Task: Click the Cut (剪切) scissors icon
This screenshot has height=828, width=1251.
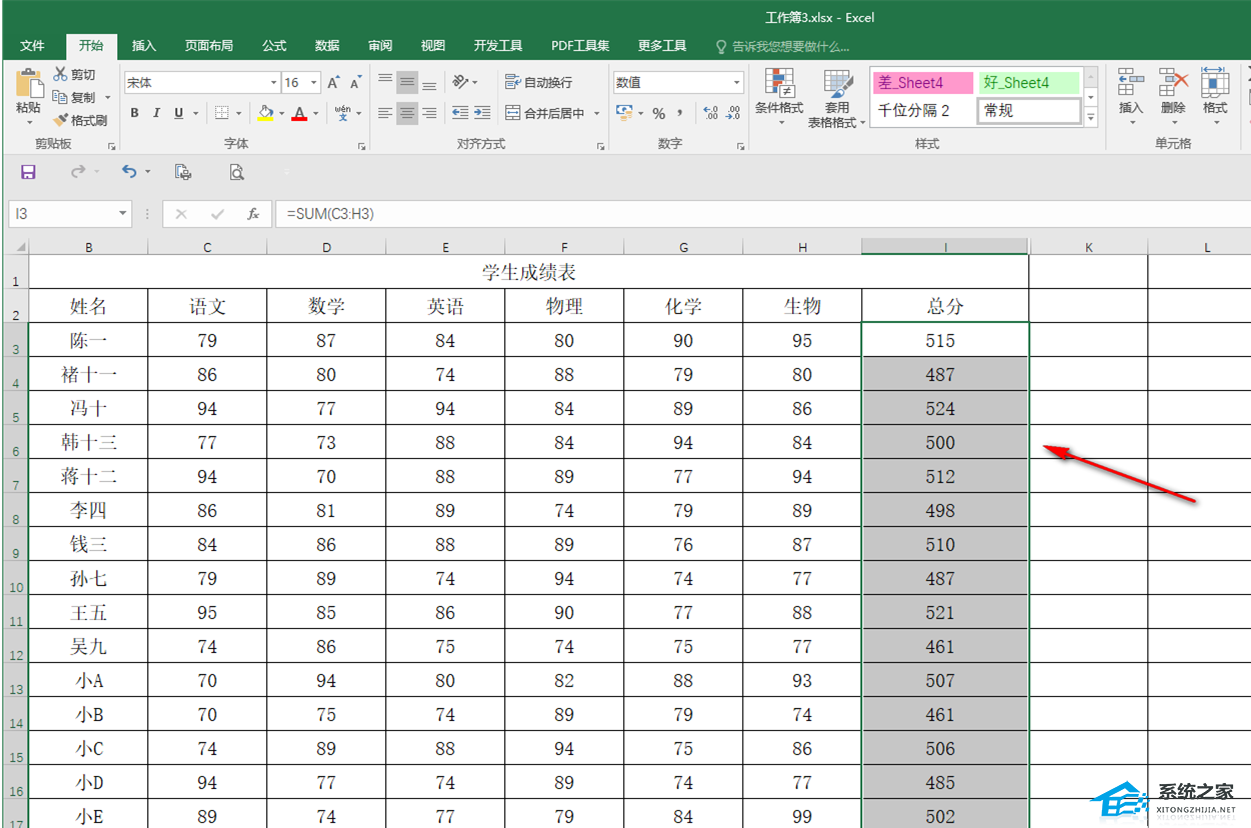Action: [61, 75]
